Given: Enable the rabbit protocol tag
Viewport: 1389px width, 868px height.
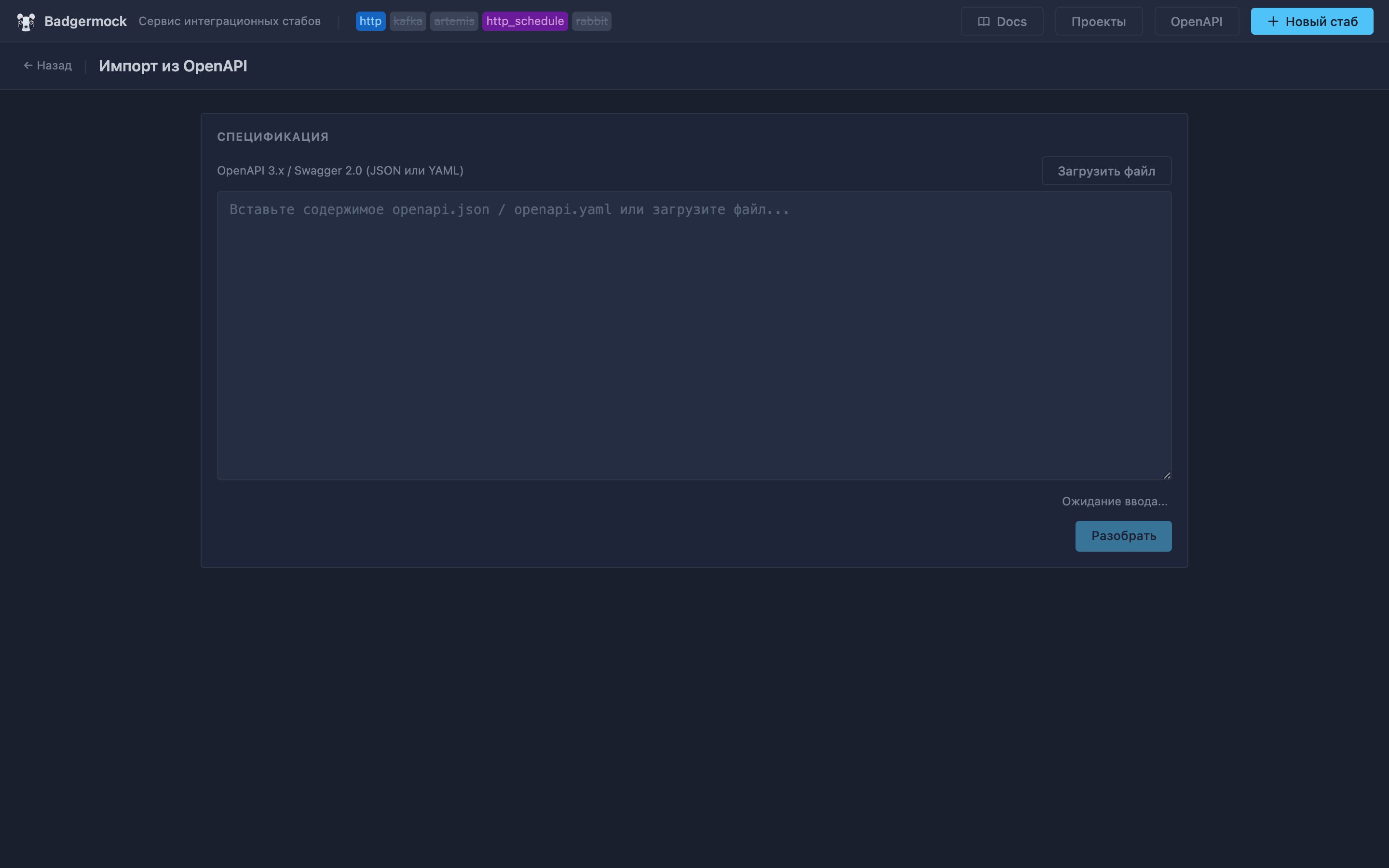Looking at the screenshot, I should (x=591, y=21).
